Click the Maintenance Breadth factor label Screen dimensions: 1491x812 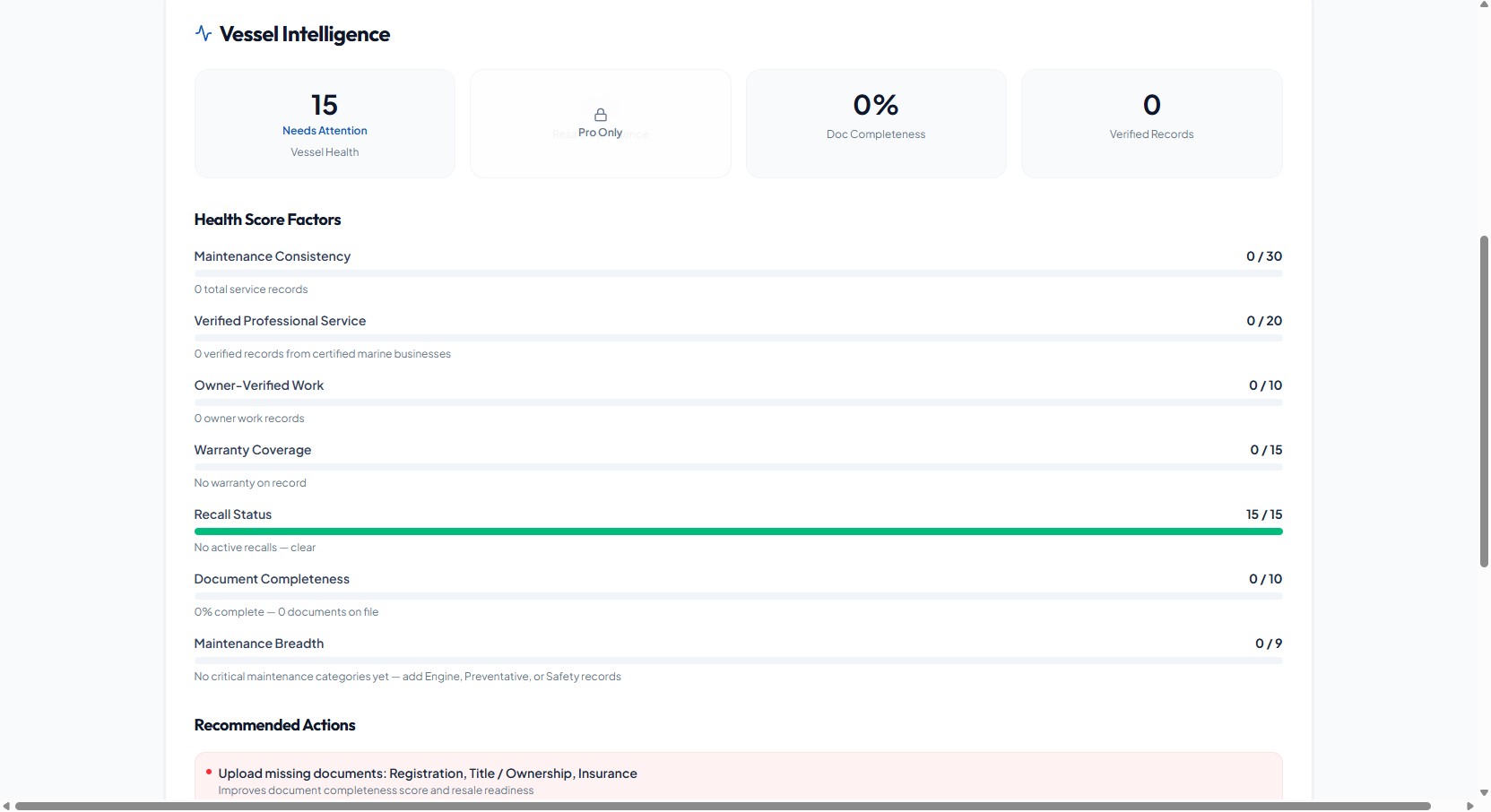coord(259,644)
